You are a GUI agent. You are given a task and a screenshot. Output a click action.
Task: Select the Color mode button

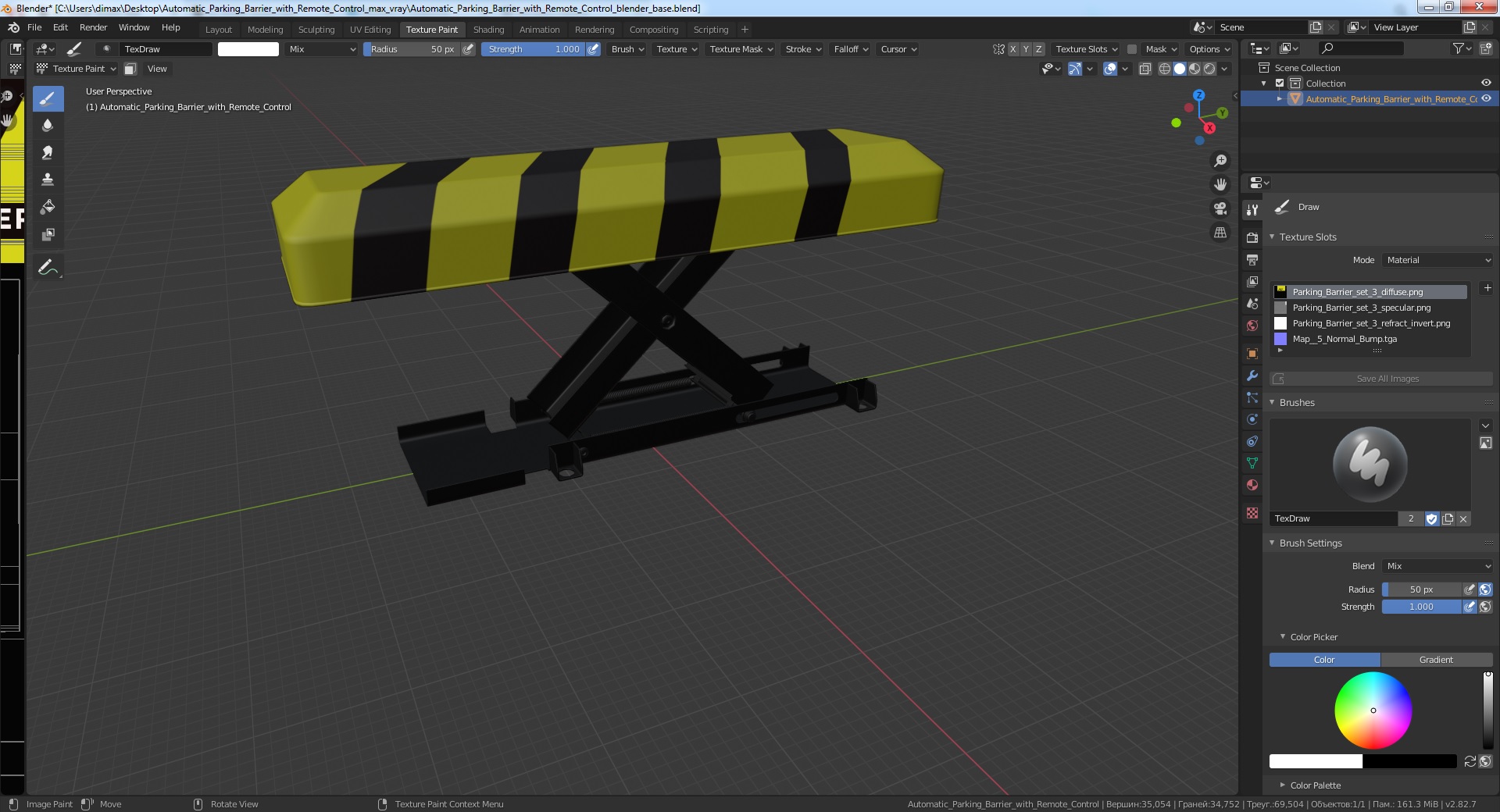click(x=1324, y=660)
